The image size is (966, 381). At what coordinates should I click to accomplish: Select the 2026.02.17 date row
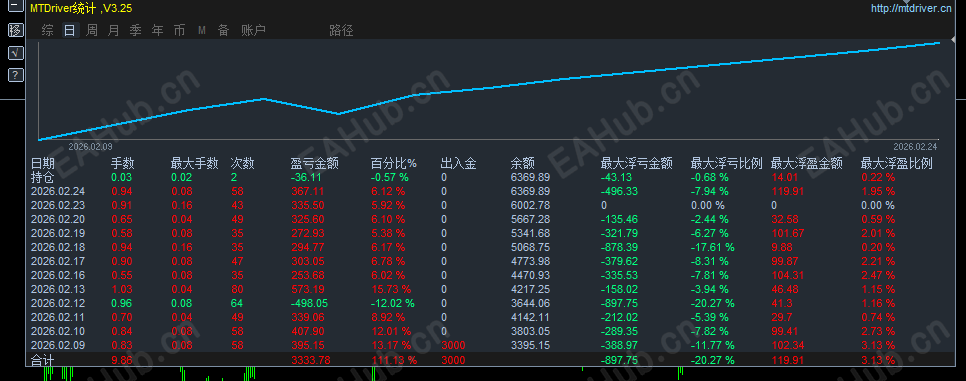tap(58, 261)
